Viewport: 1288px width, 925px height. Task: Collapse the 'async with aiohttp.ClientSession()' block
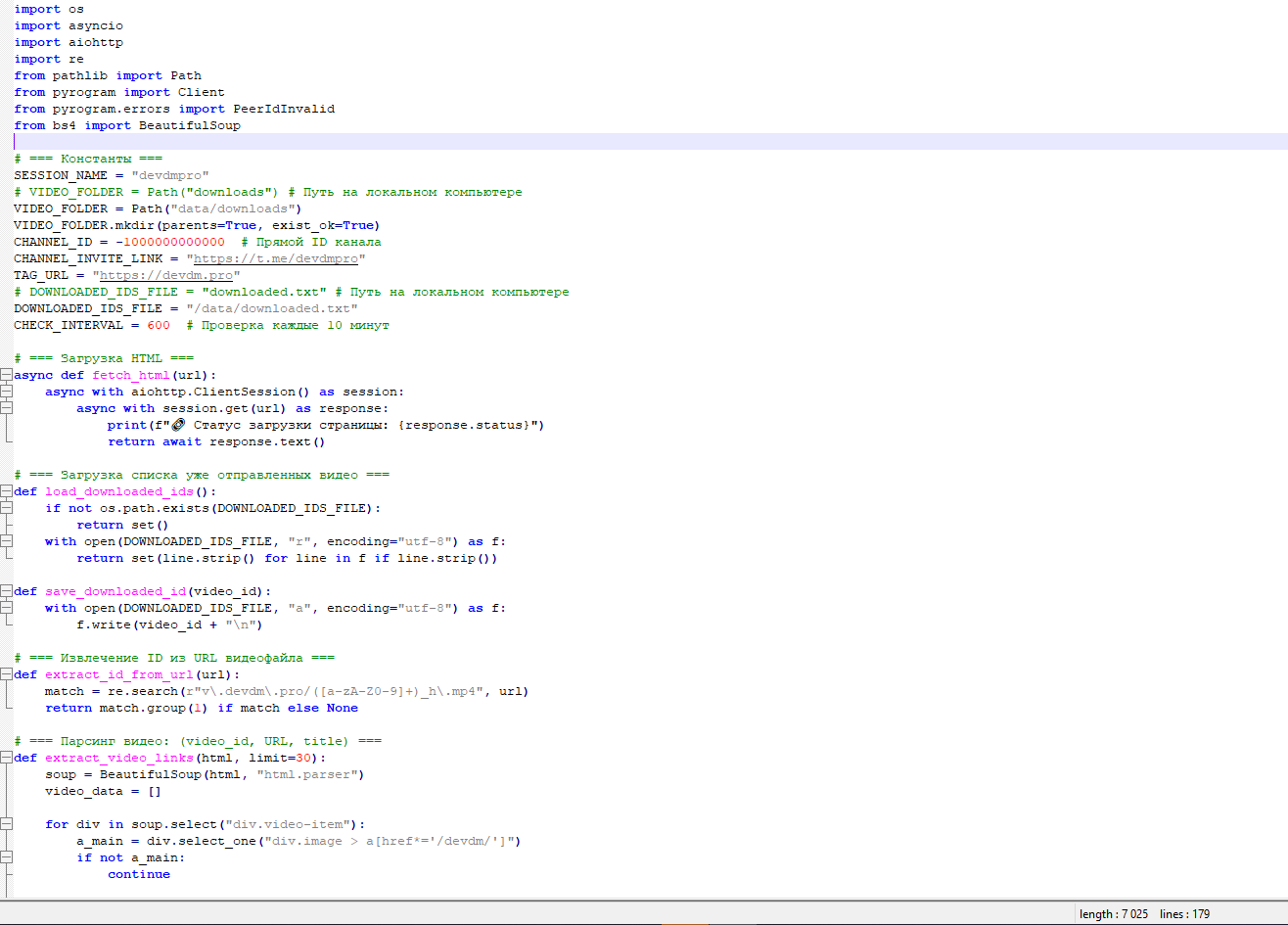[6, 392]
